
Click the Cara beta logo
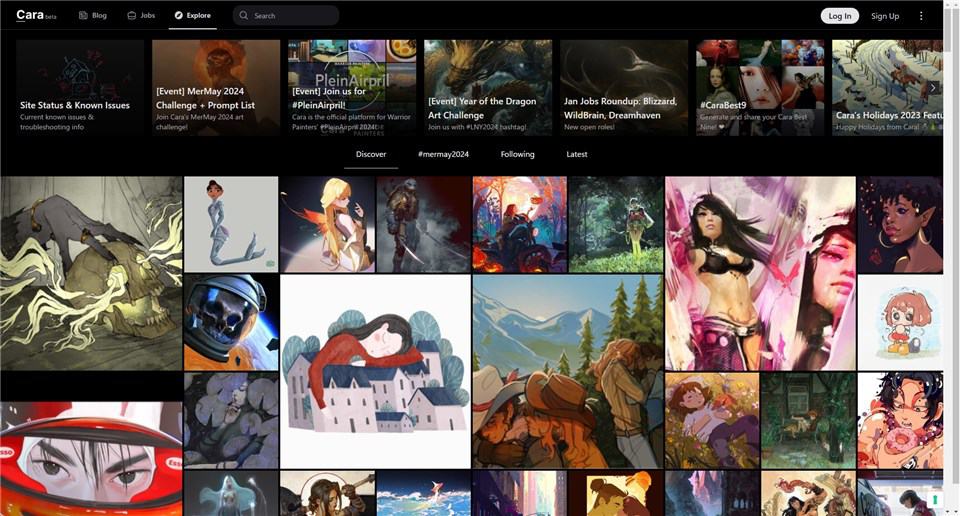[36, 15]
